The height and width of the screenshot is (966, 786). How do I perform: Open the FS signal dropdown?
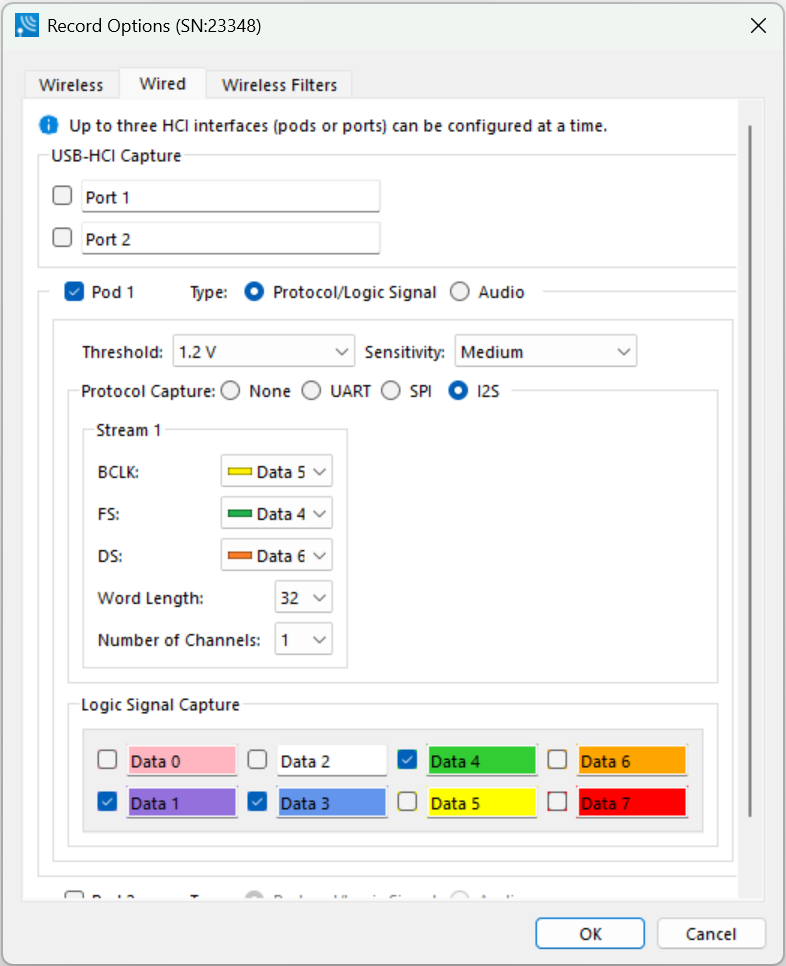[x=277, y=513]
